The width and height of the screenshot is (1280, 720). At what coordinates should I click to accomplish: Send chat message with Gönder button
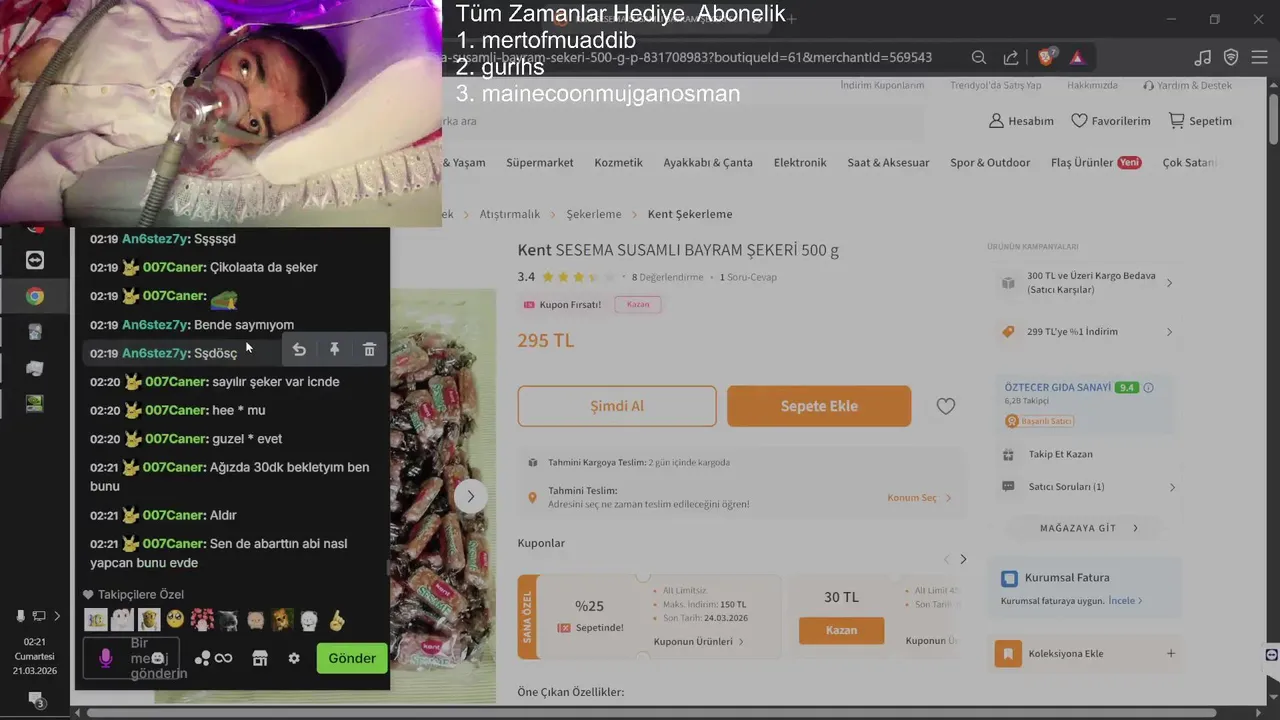point(352,658)
